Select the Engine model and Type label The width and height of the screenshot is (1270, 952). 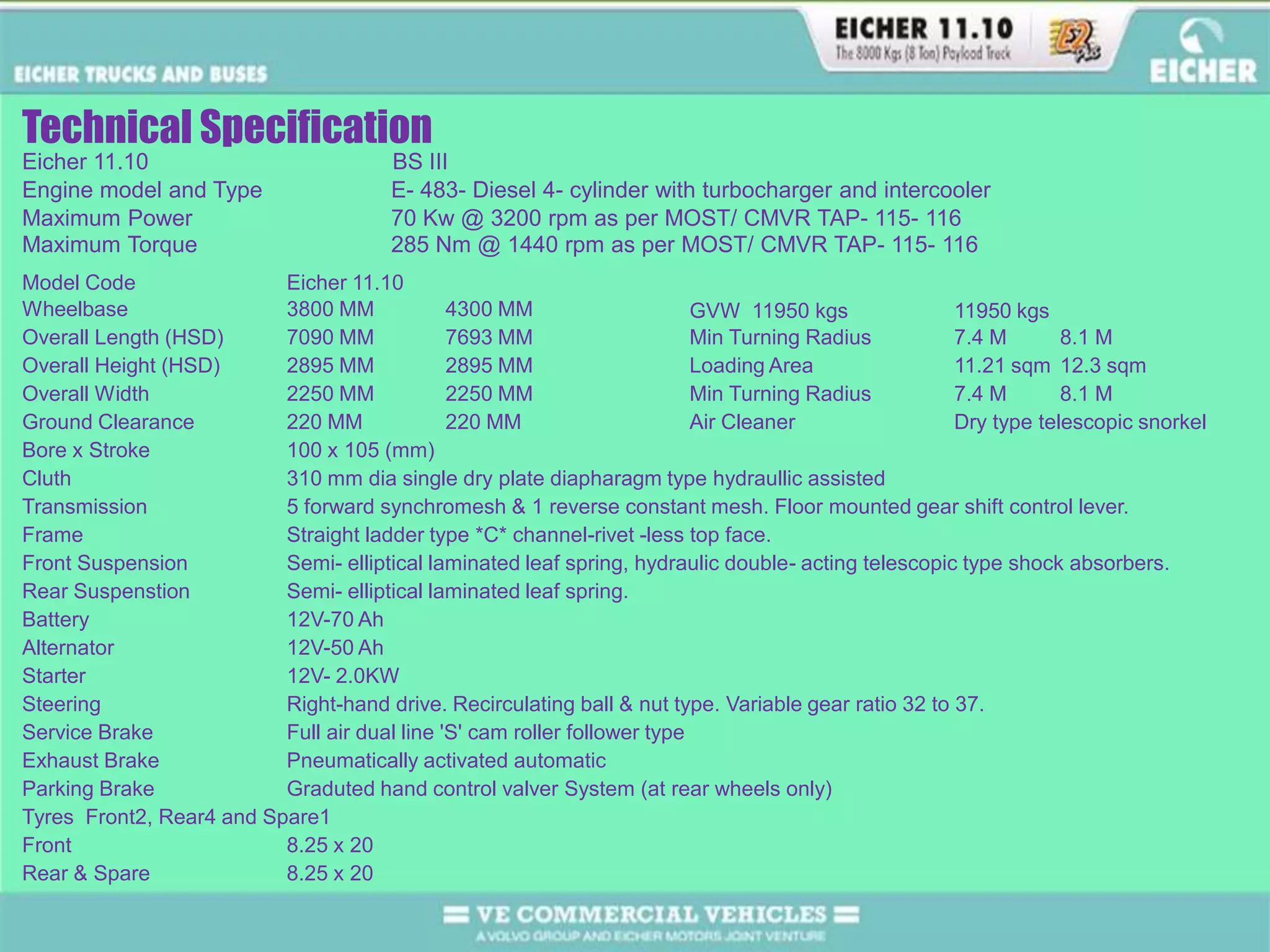click(x=142, y=190)
